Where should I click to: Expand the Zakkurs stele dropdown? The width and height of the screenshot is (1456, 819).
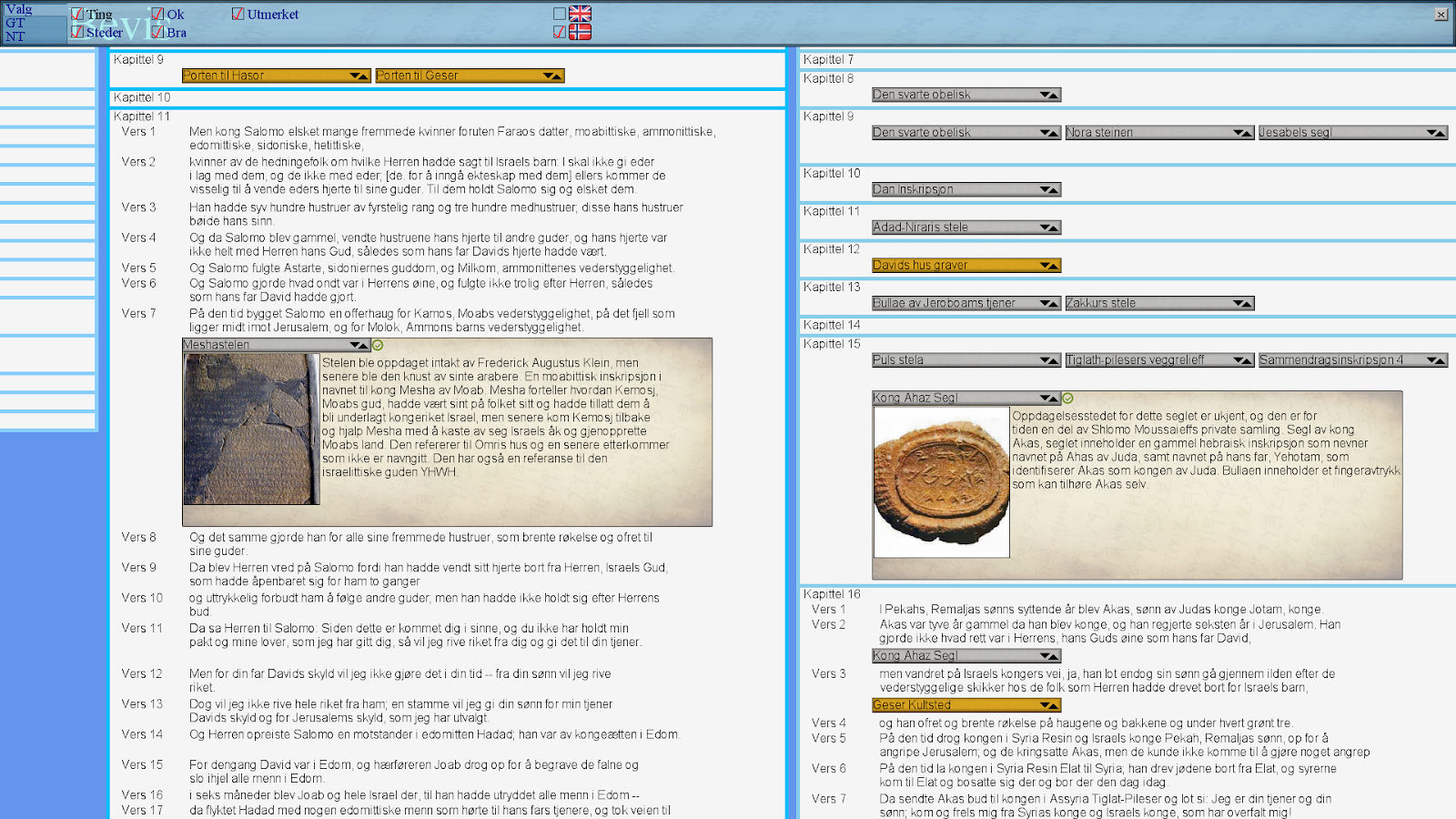coord(1159,303)
